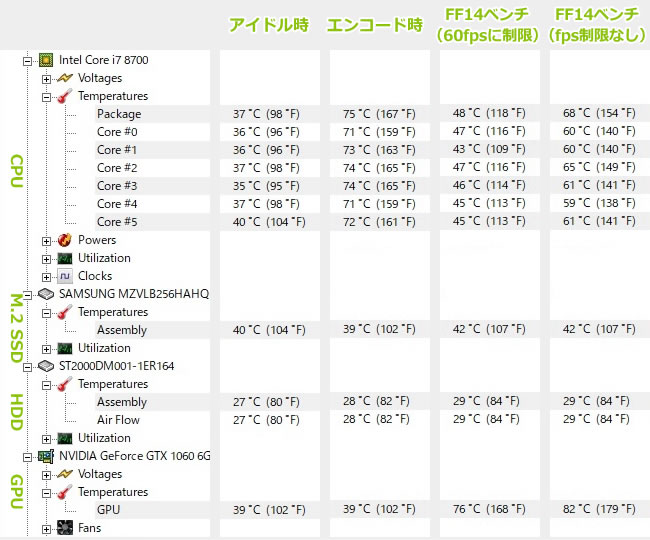This screenshot has height=540, width=650.
Task: Select the GPU temperature row
Action: [152, 510]
